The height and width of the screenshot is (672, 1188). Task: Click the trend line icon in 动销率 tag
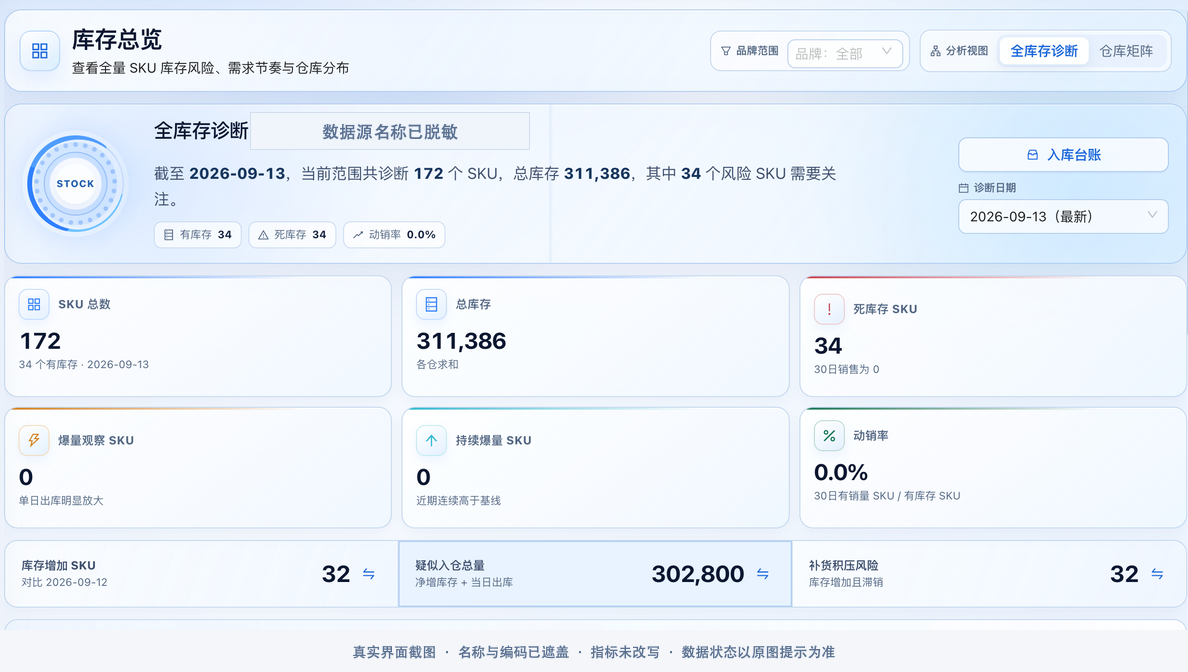tap(358, 235)
